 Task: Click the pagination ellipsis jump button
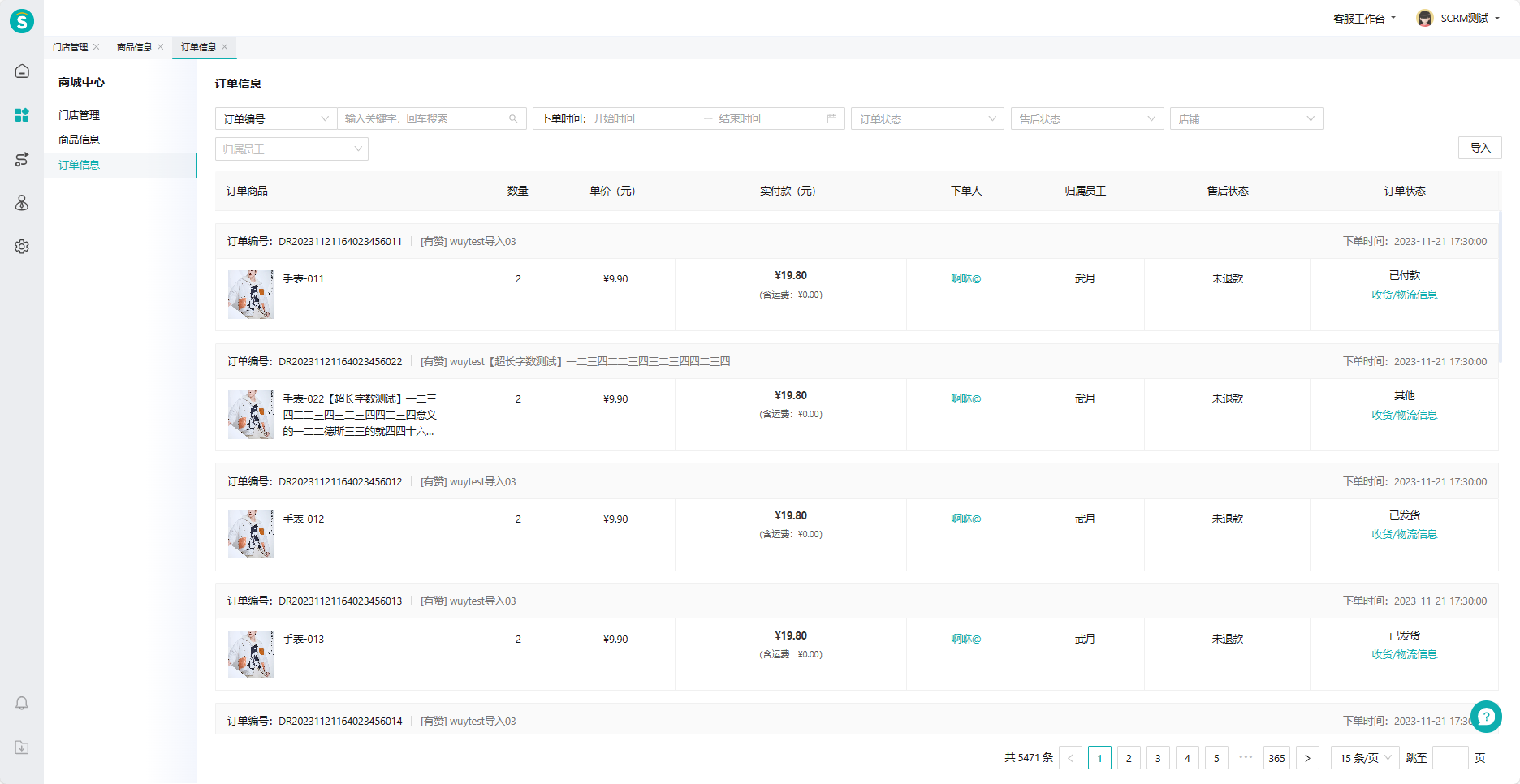pyautogui.click(x=1246, y=757)
